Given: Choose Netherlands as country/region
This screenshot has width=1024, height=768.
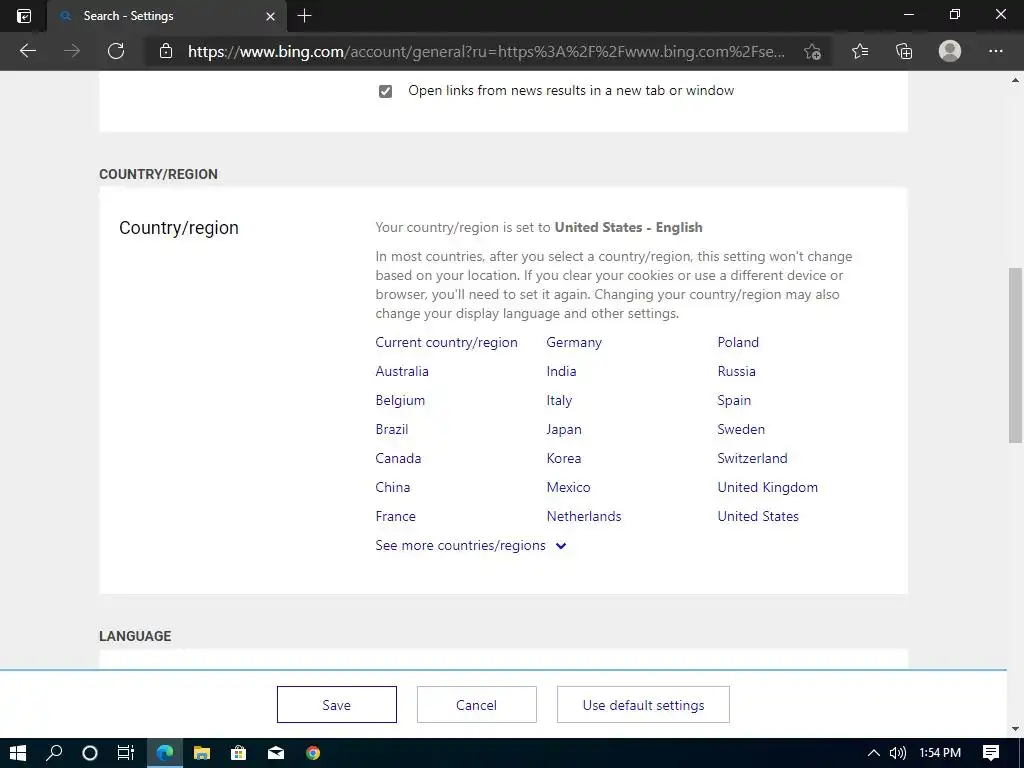Looking at the screenshot, I should click(x=584, y=516).
